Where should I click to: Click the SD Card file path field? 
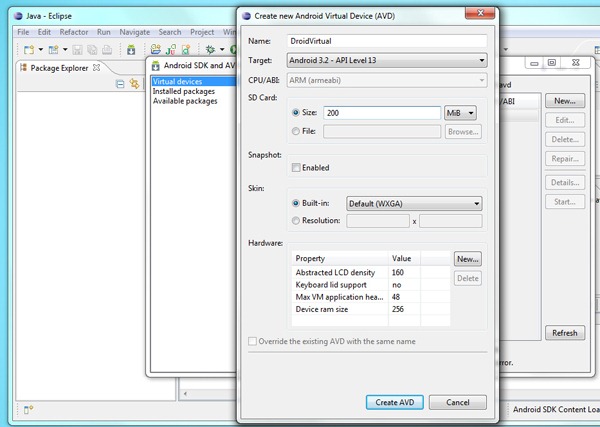382,132
